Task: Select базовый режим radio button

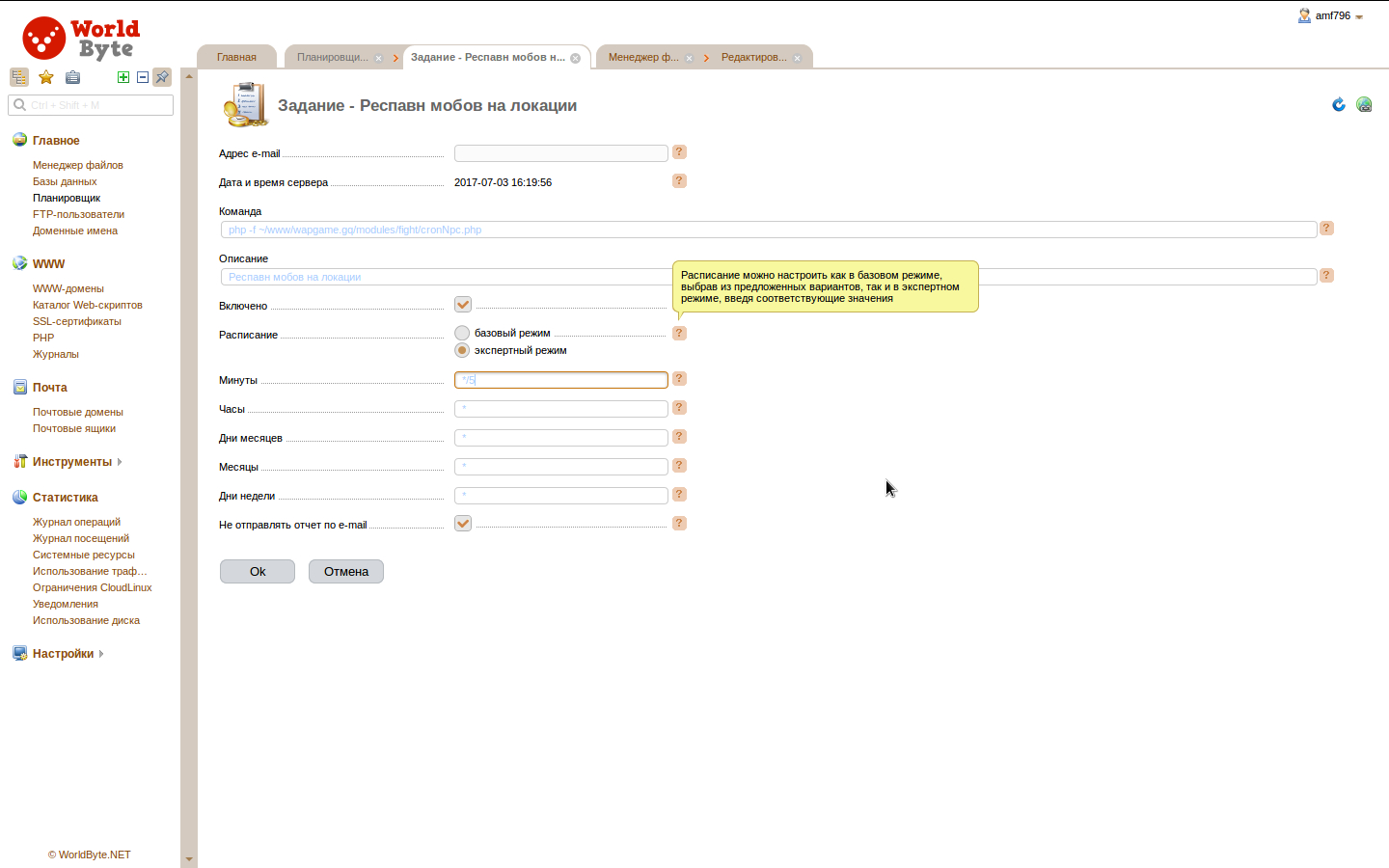Action: click(x=462, y=333)
